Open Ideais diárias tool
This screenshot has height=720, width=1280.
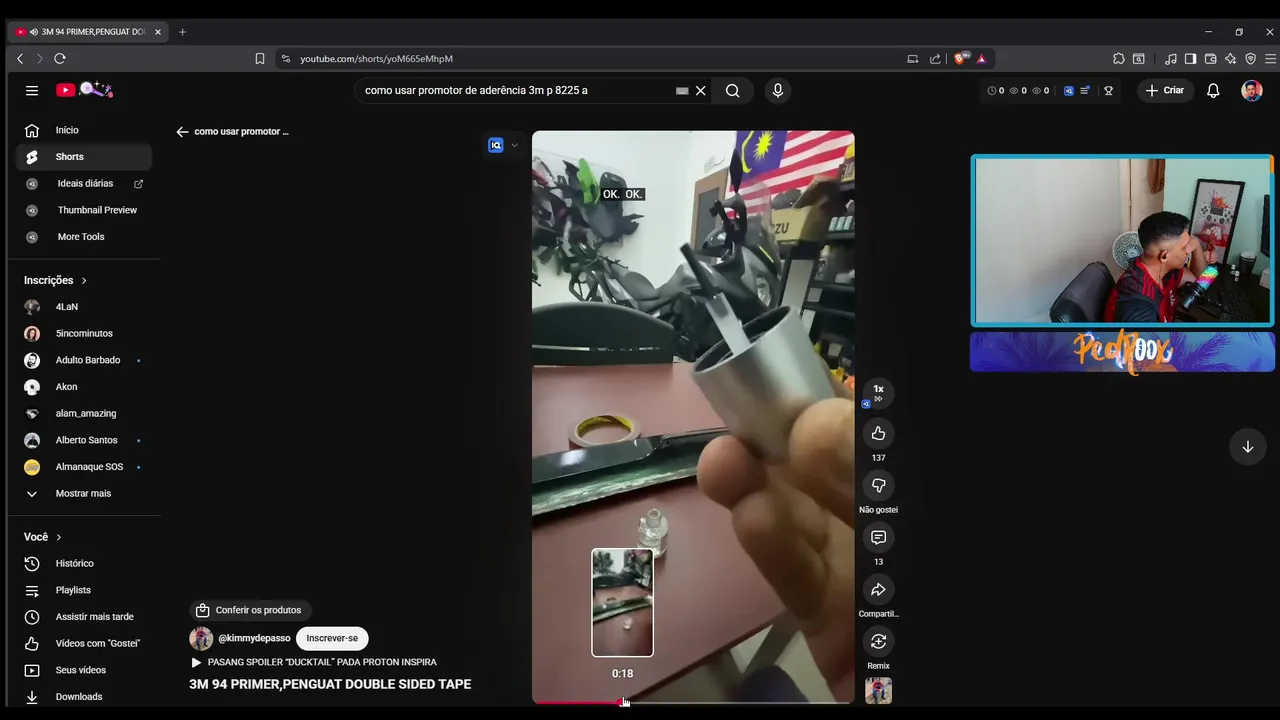pos(84,184)
